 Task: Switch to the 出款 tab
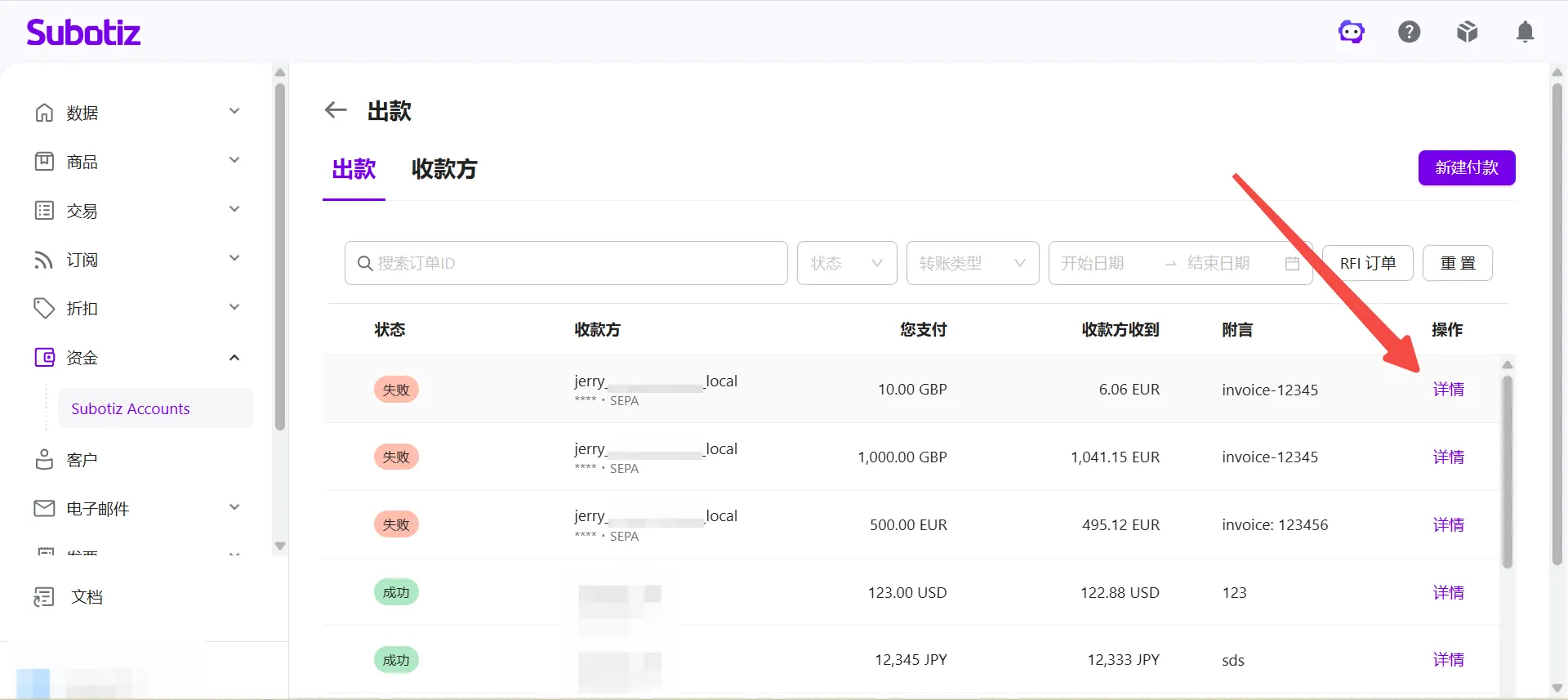pos(354,169)
